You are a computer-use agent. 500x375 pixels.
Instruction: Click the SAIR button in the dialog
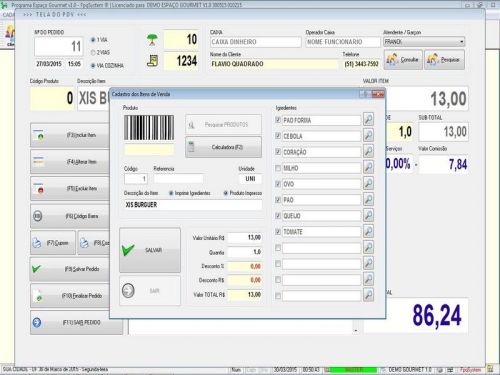(x=150, y=291)
